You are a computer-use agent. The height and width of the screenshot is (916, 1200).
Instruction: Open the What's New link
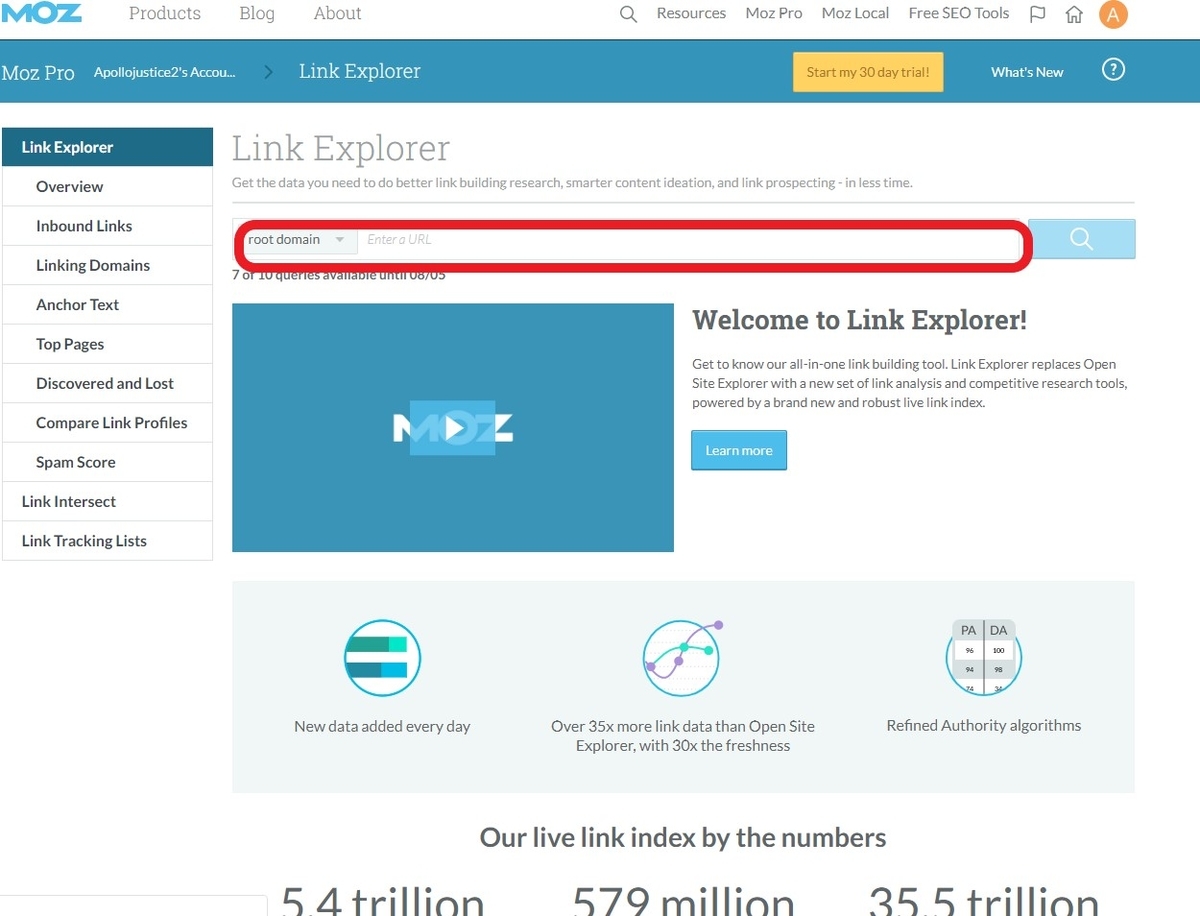1027,72
